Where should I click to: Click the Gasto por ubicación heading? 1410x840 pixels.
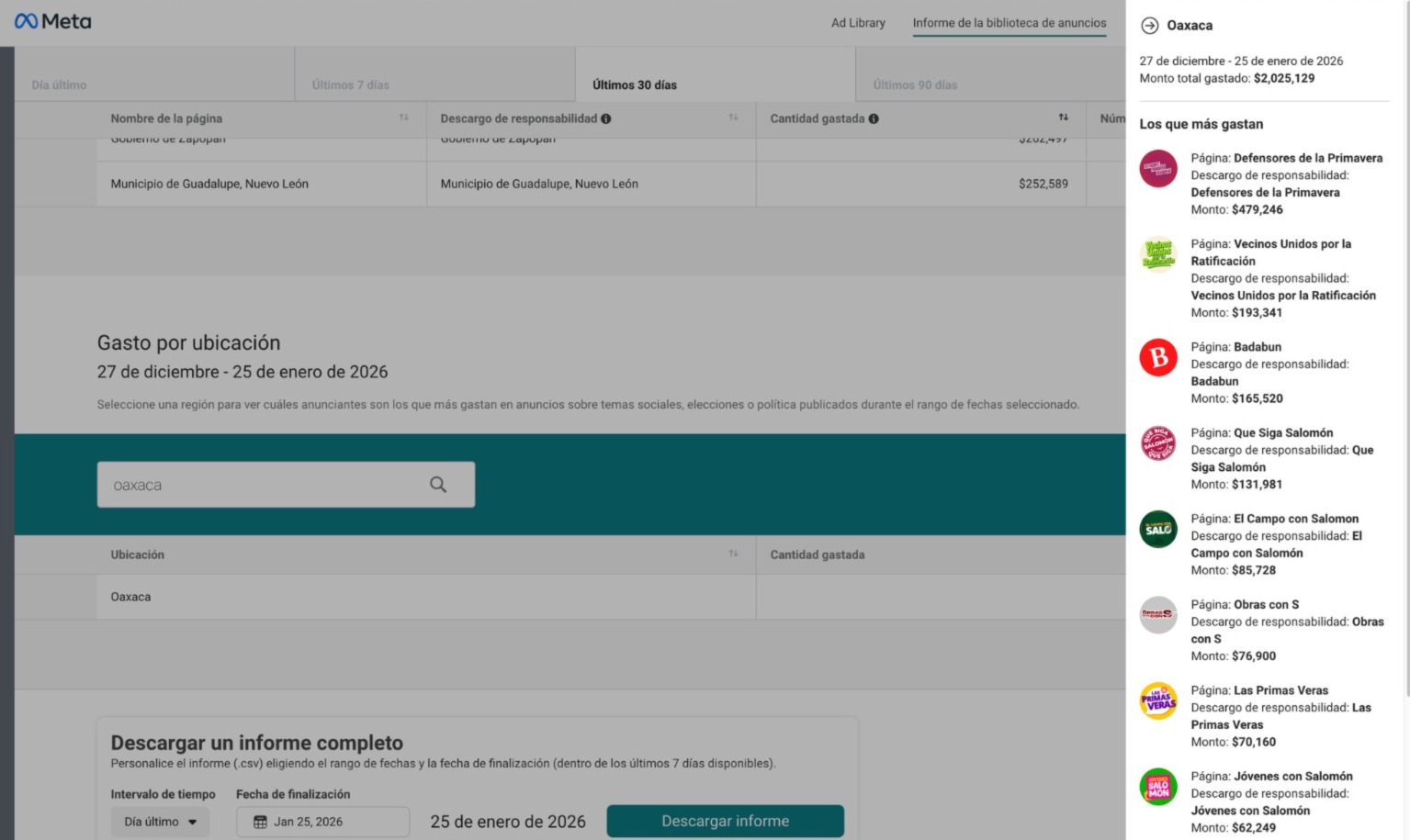click(189, 342)
